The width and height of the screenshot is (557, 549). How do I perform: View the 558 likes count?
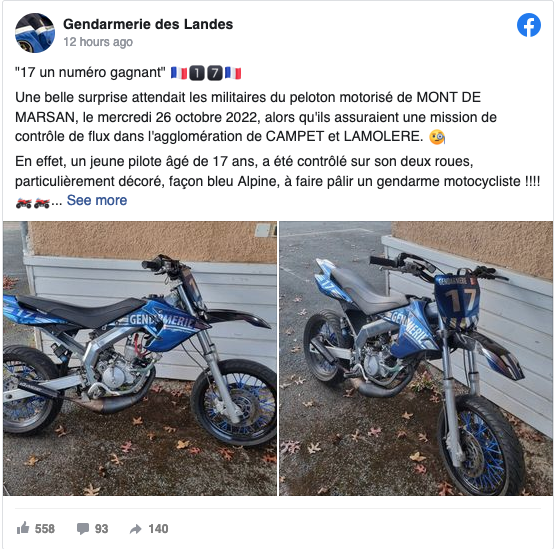tap(45, 529)
